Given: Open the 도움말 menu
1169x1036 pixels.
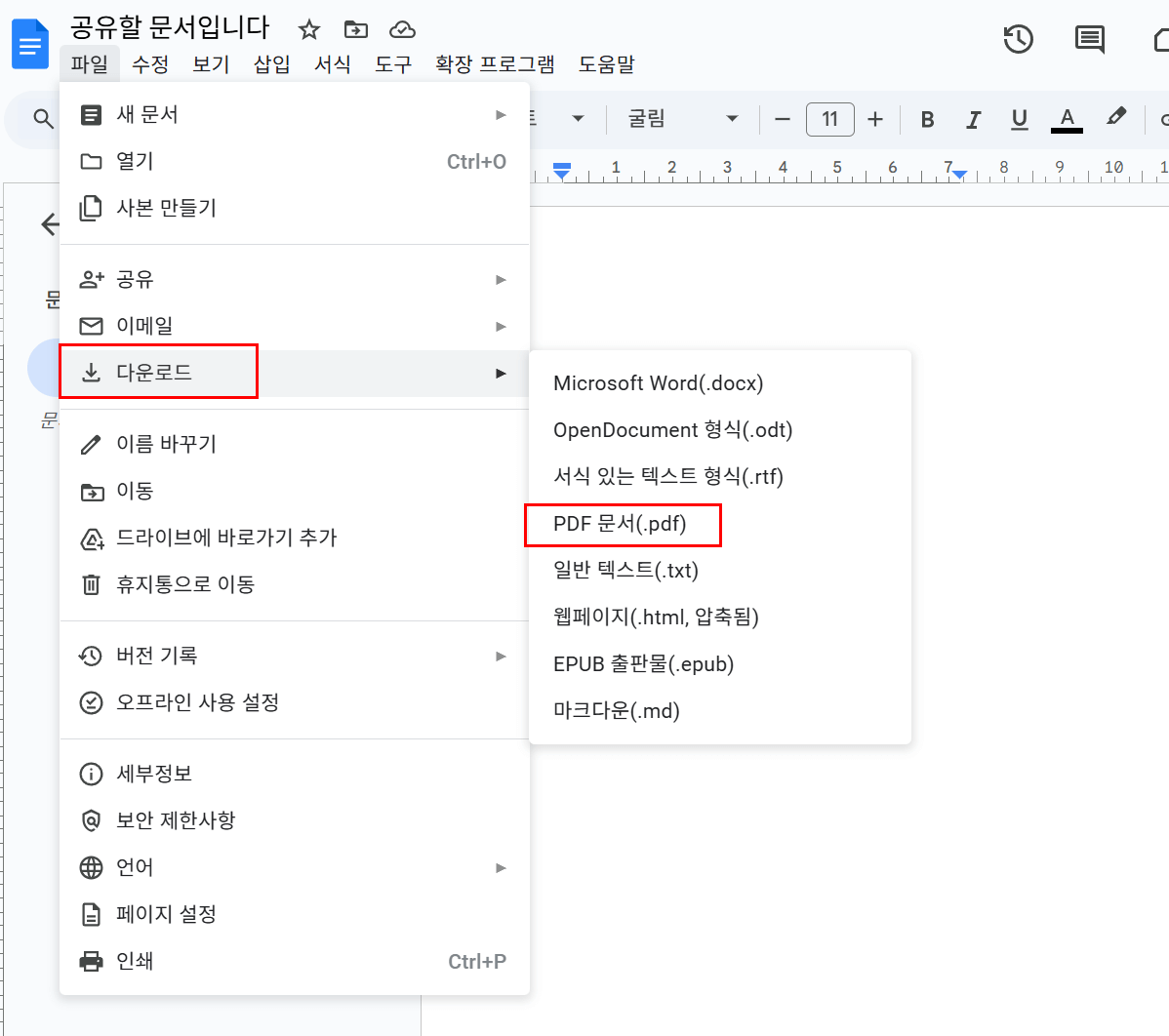Looking at the screenshot, I should point(606,64).
